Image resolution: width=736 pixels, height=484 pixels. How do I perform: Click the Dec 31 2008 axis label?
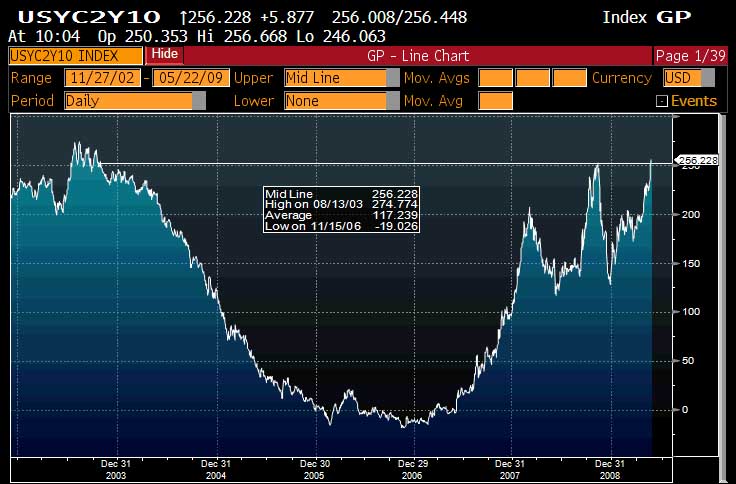click(610, 469)
